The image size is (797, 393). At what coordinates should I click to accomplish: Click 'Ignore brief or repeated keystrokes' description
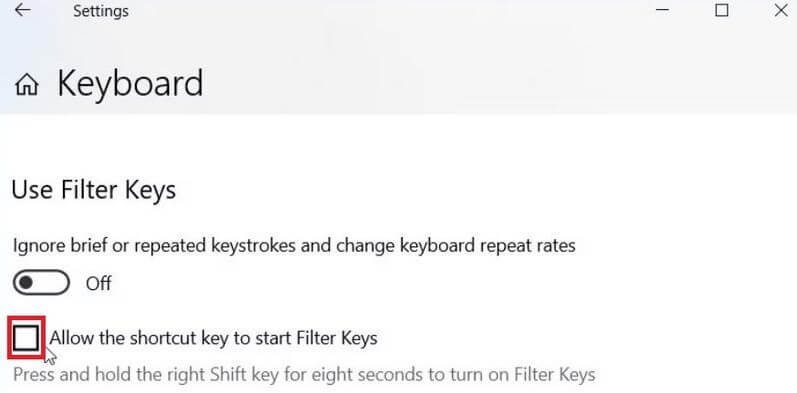tap(294, 246)
